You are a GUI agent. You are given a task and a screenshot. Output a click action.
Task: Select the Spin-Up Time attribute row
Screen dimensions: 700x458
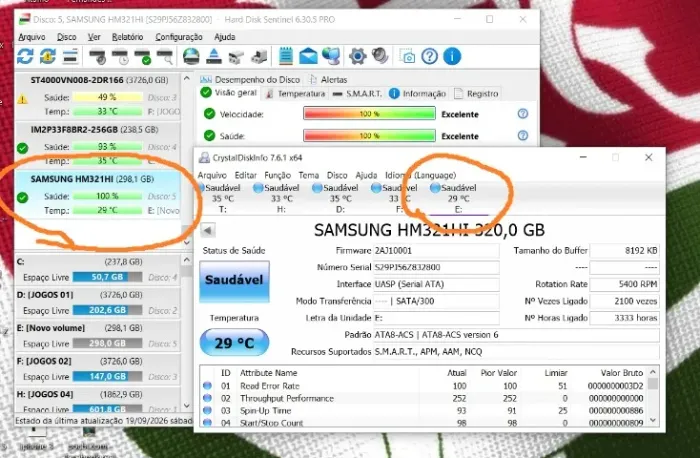(423, 410)
